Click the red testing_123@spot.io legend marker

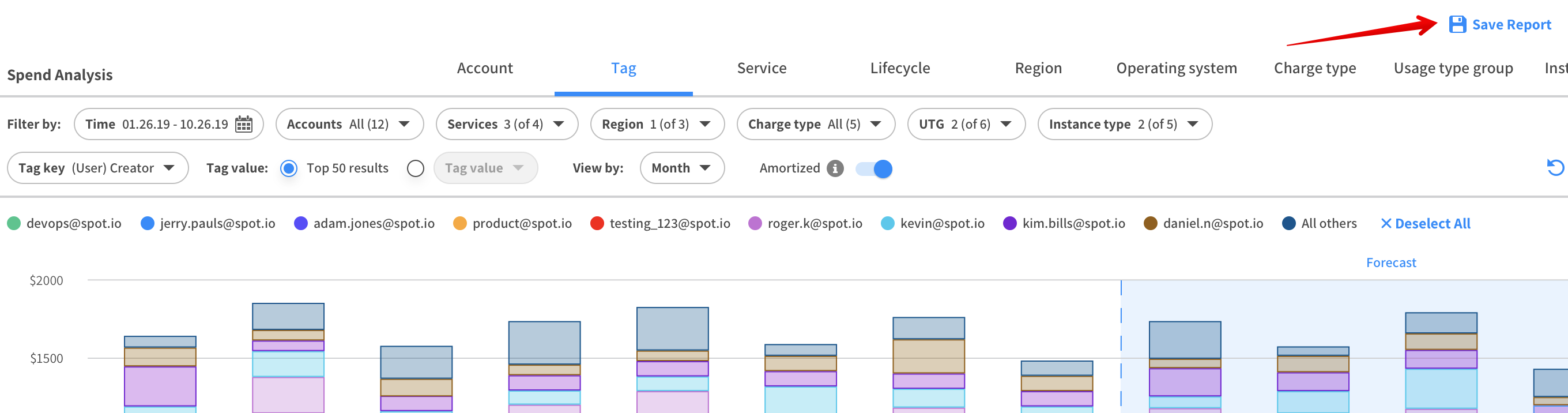coord(597,224)
